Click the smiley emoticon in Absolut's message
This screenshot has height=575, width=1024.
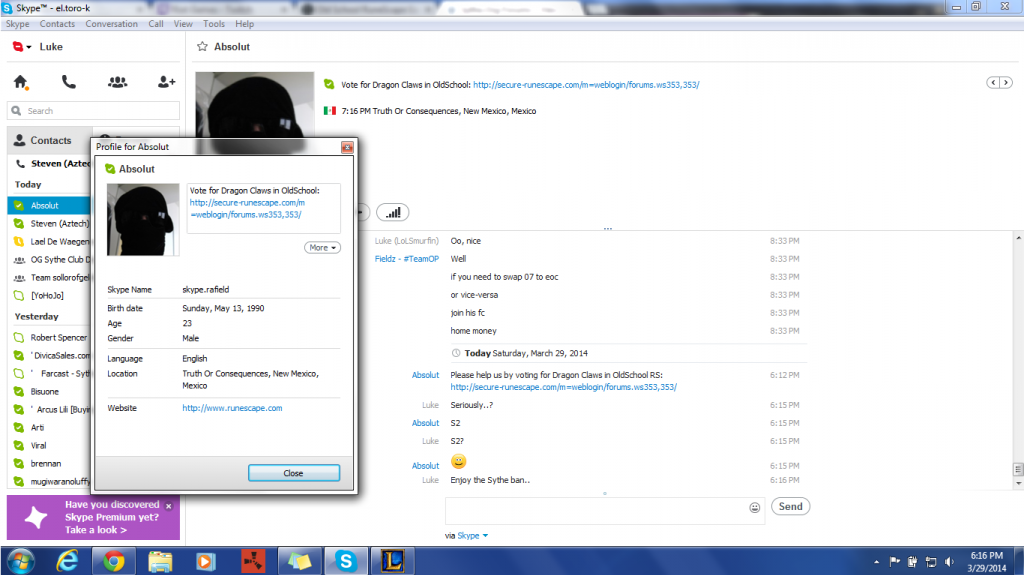pos(459,462)
